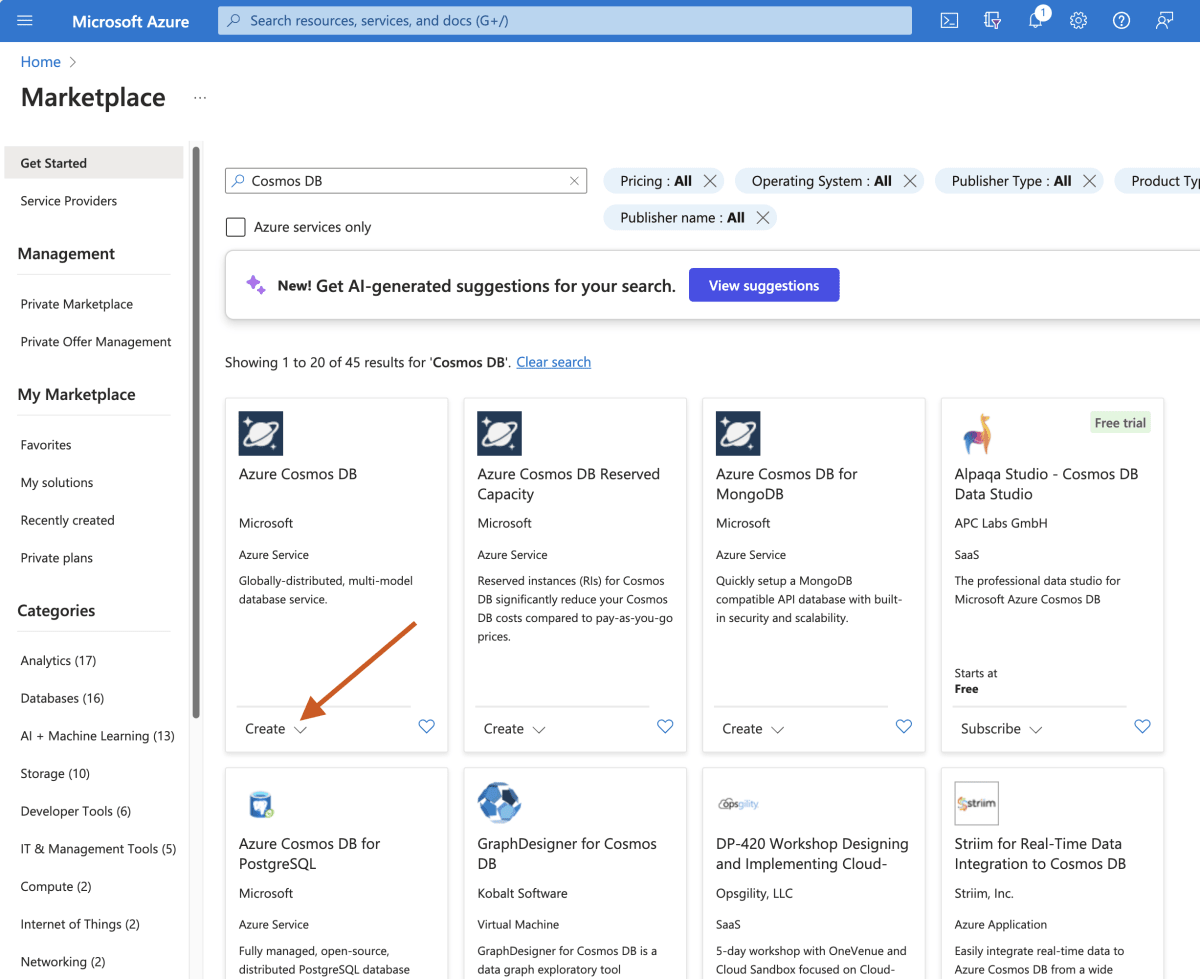This screenshot has height=979, width=1200.
Task: Filter by the Networking (2) category
Action: pyautogui.click(x=63, y=962)
